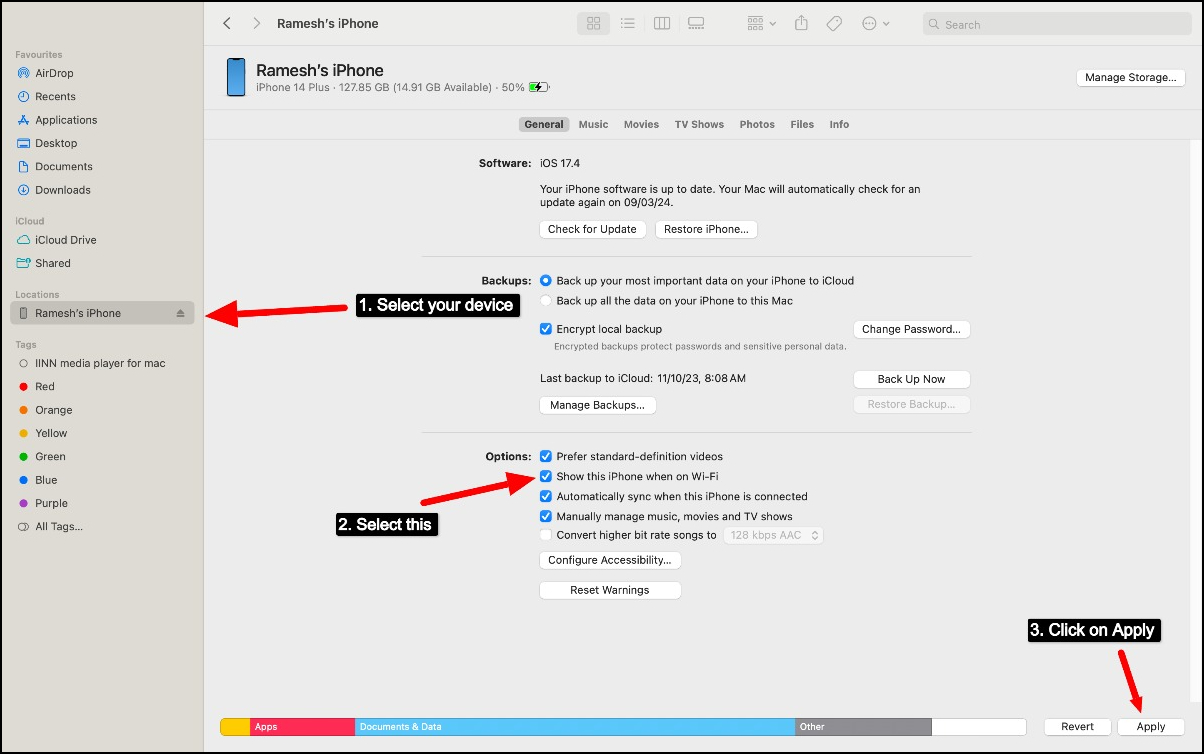Click Configure Accessibility…
1204x754 pixels.
point(610,560)
